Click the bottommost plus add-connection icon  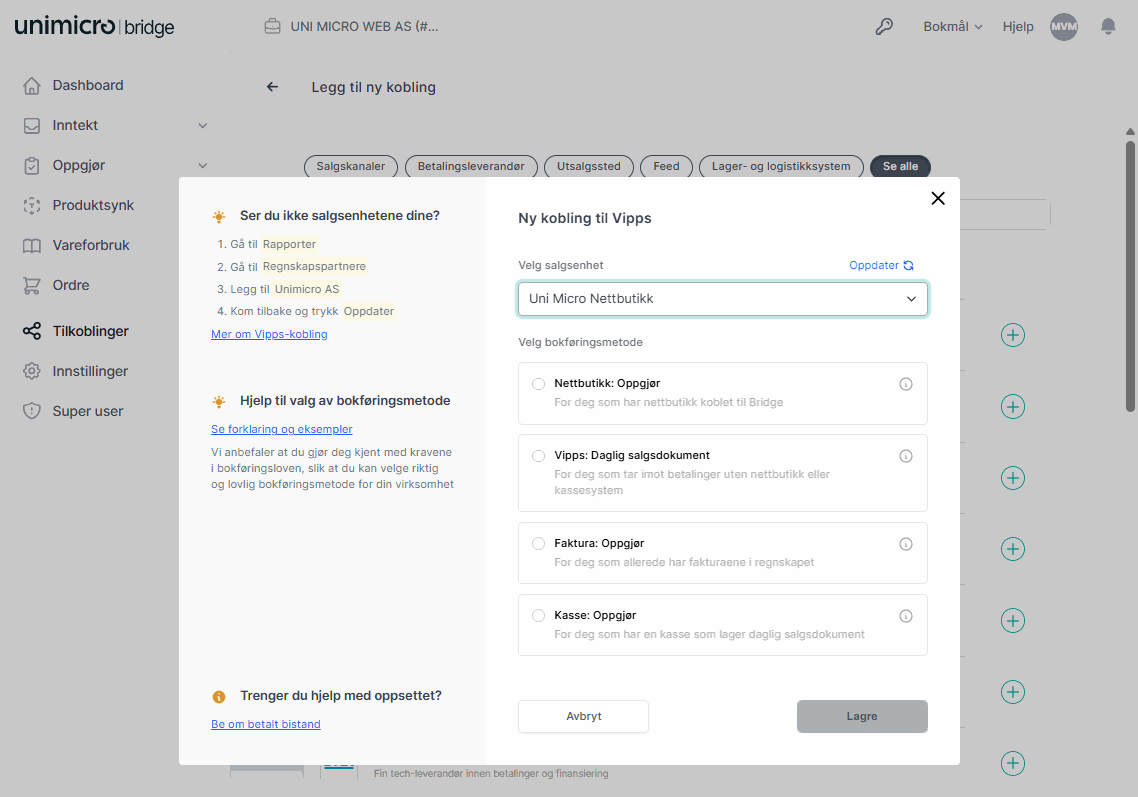[x=1012, y=764]
